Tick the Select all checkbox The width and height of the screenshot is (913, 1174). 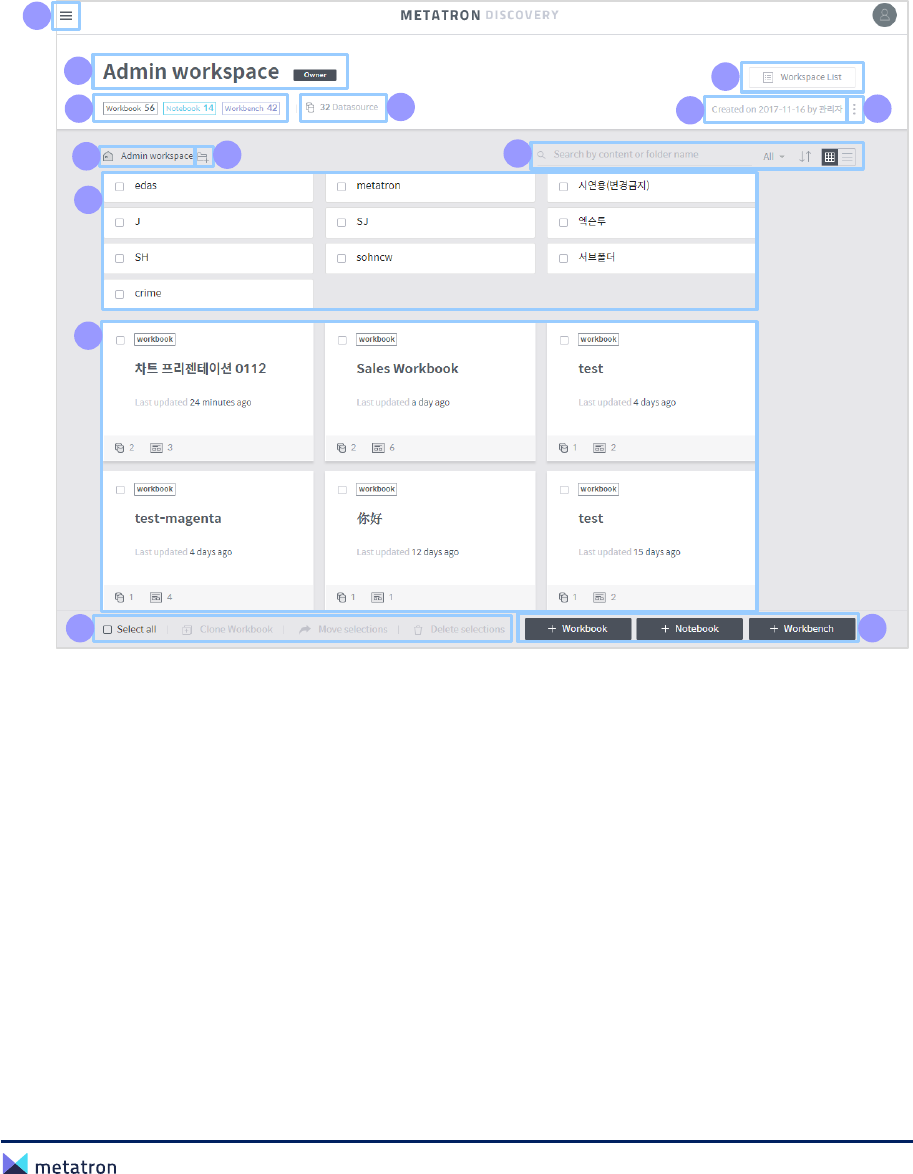point(108,630)
